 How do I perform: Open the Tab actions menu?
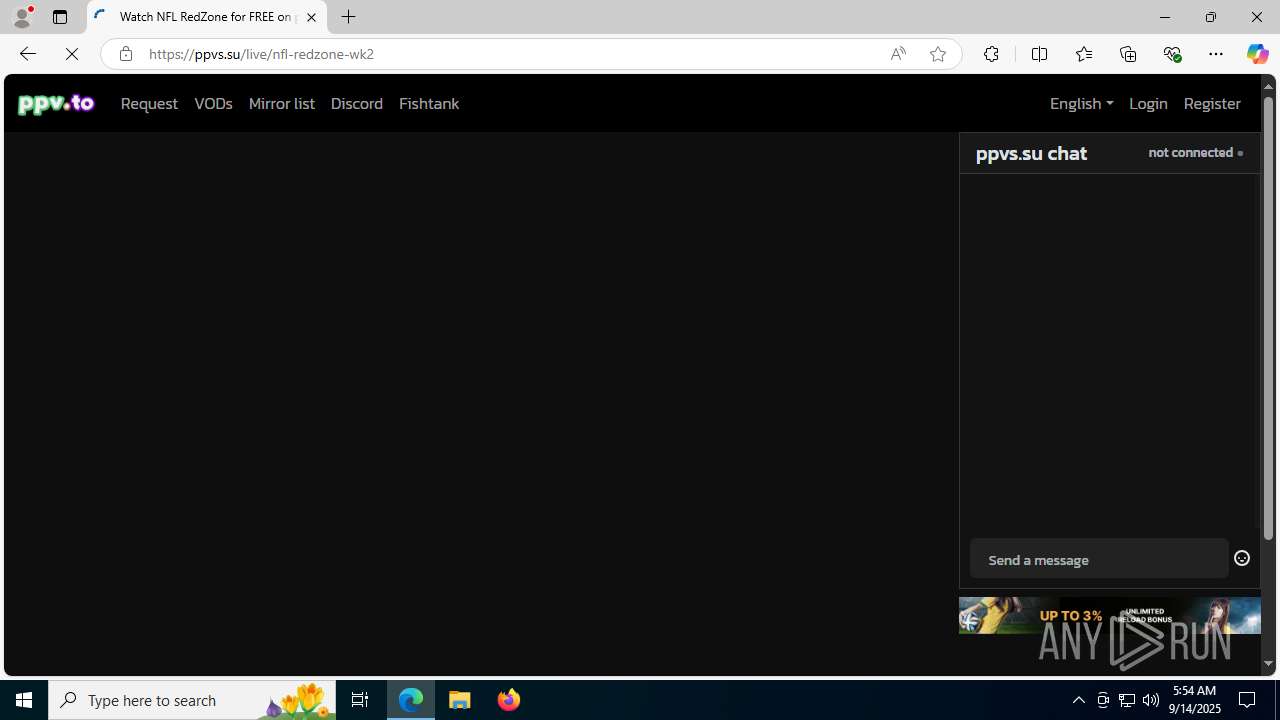click(x=60, y=17)
